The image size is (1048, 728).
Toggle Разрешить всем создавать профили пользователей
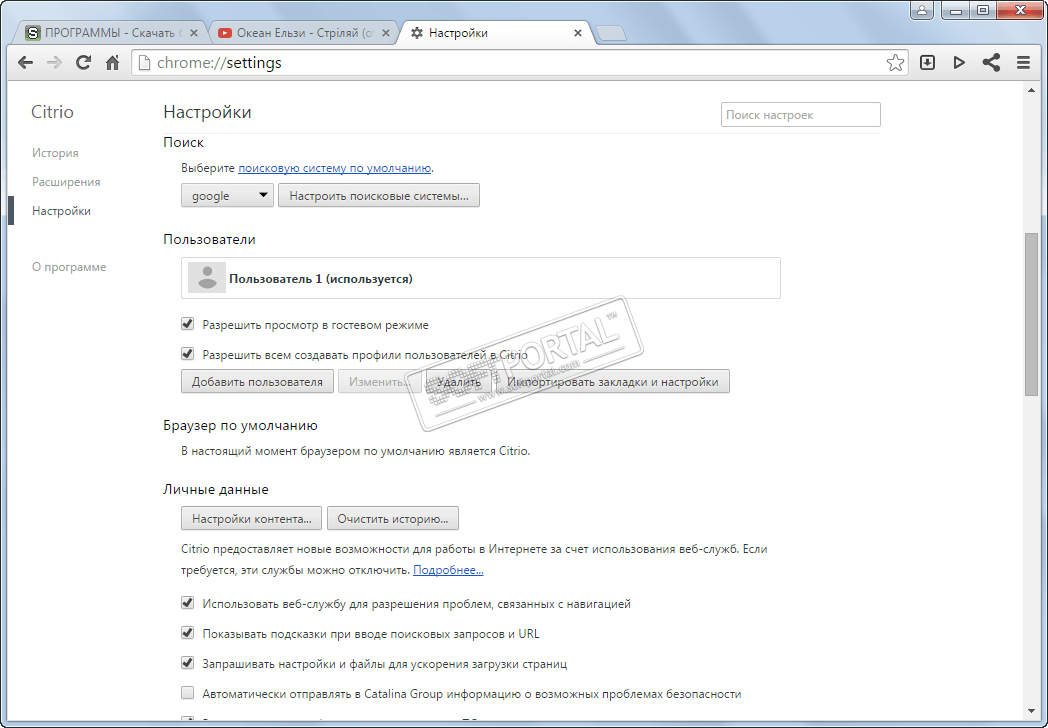pos(187,354)
